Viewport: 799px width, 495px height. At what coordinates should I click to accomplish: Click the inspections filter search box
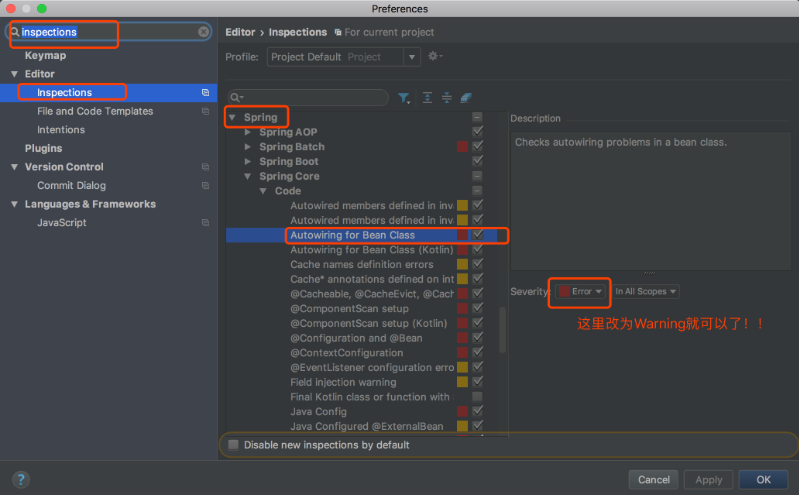click(x=308, y=98)
